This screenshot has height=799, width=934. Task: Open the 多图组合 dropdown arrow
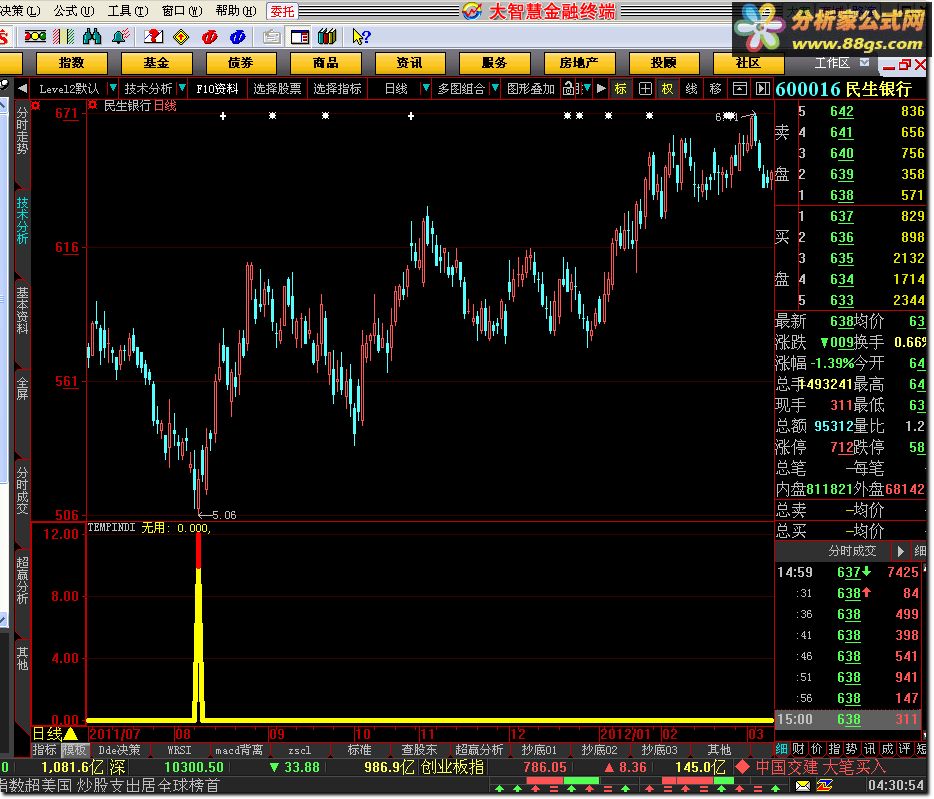[495, 88]
